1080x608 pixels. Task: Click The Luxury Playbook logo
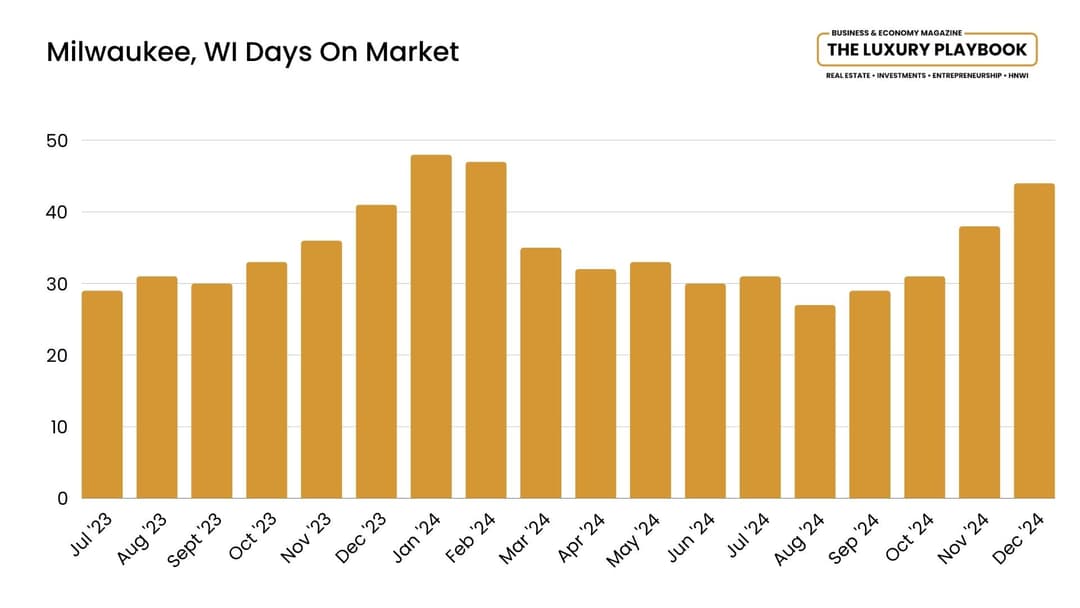pos(926,54)
